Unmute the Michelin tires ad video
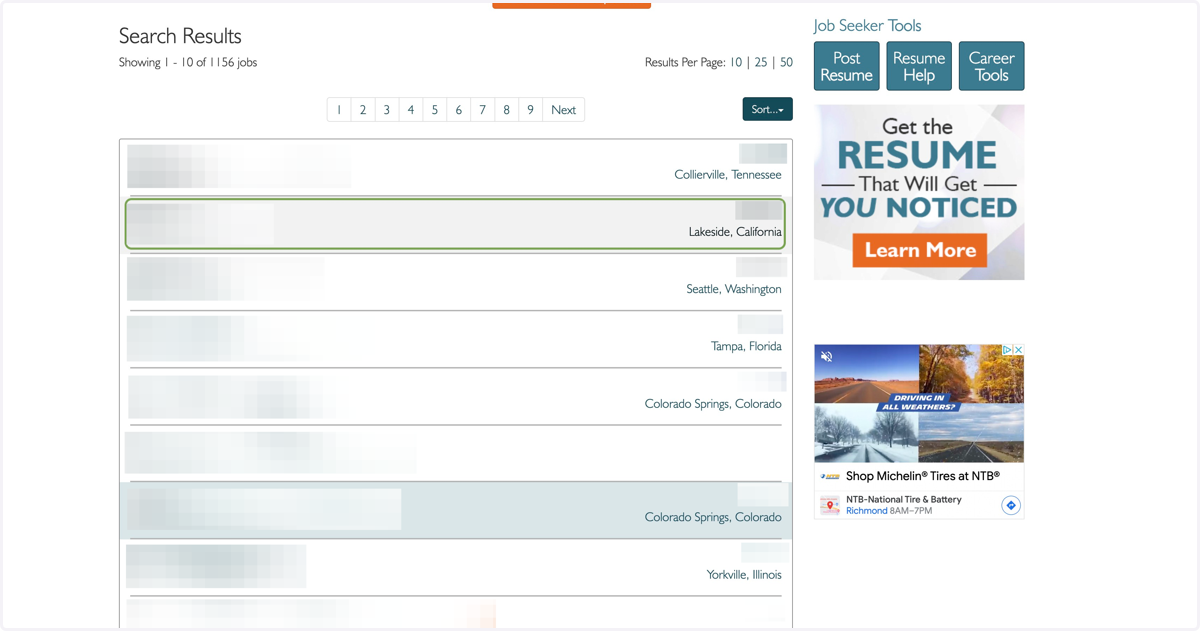 [x=827, y=357]
